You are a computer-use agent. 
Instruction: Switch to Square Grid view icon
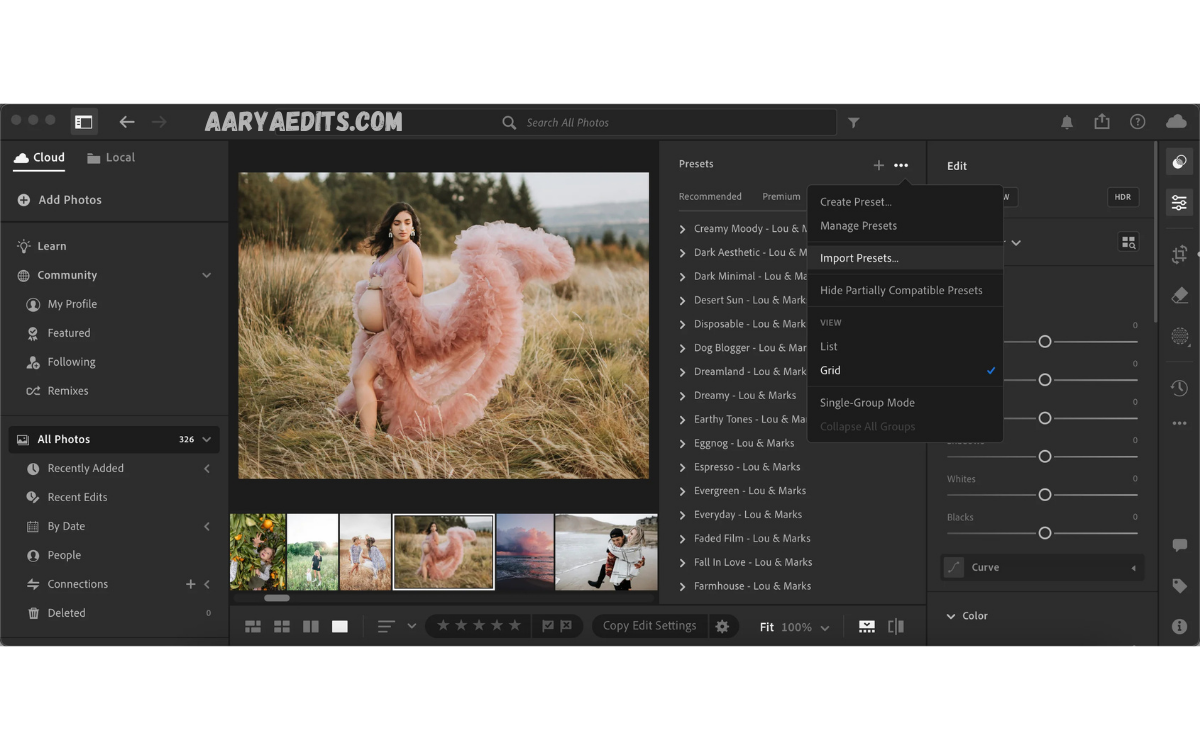tap(282, 626)
